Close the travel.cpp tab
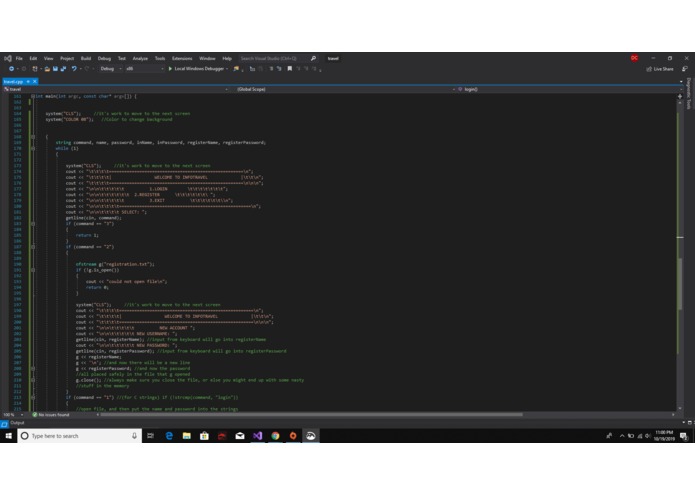This screenshot has width=695, height=494. [35, 82]
